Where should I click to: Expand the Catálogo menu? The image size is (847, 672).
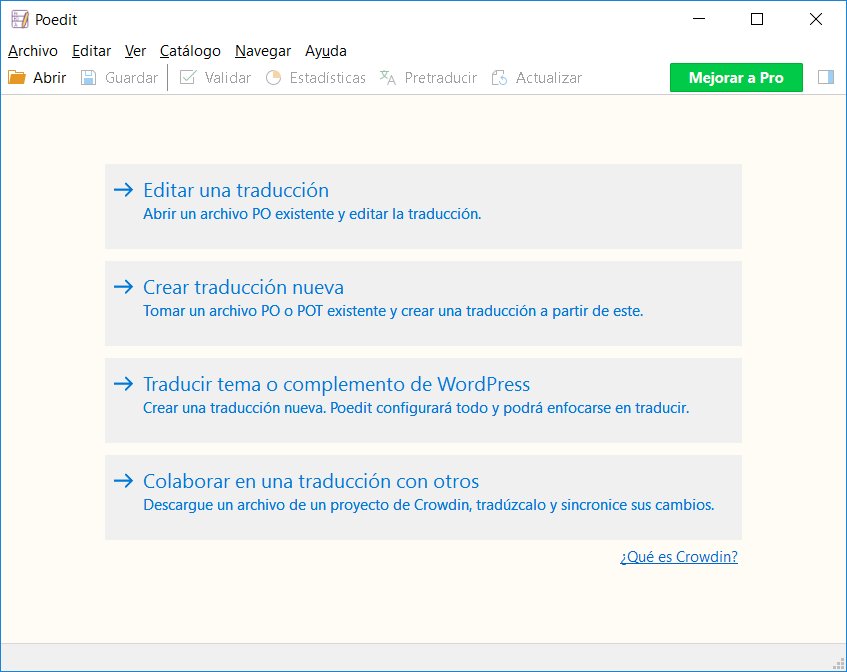[x=190, y=51]
